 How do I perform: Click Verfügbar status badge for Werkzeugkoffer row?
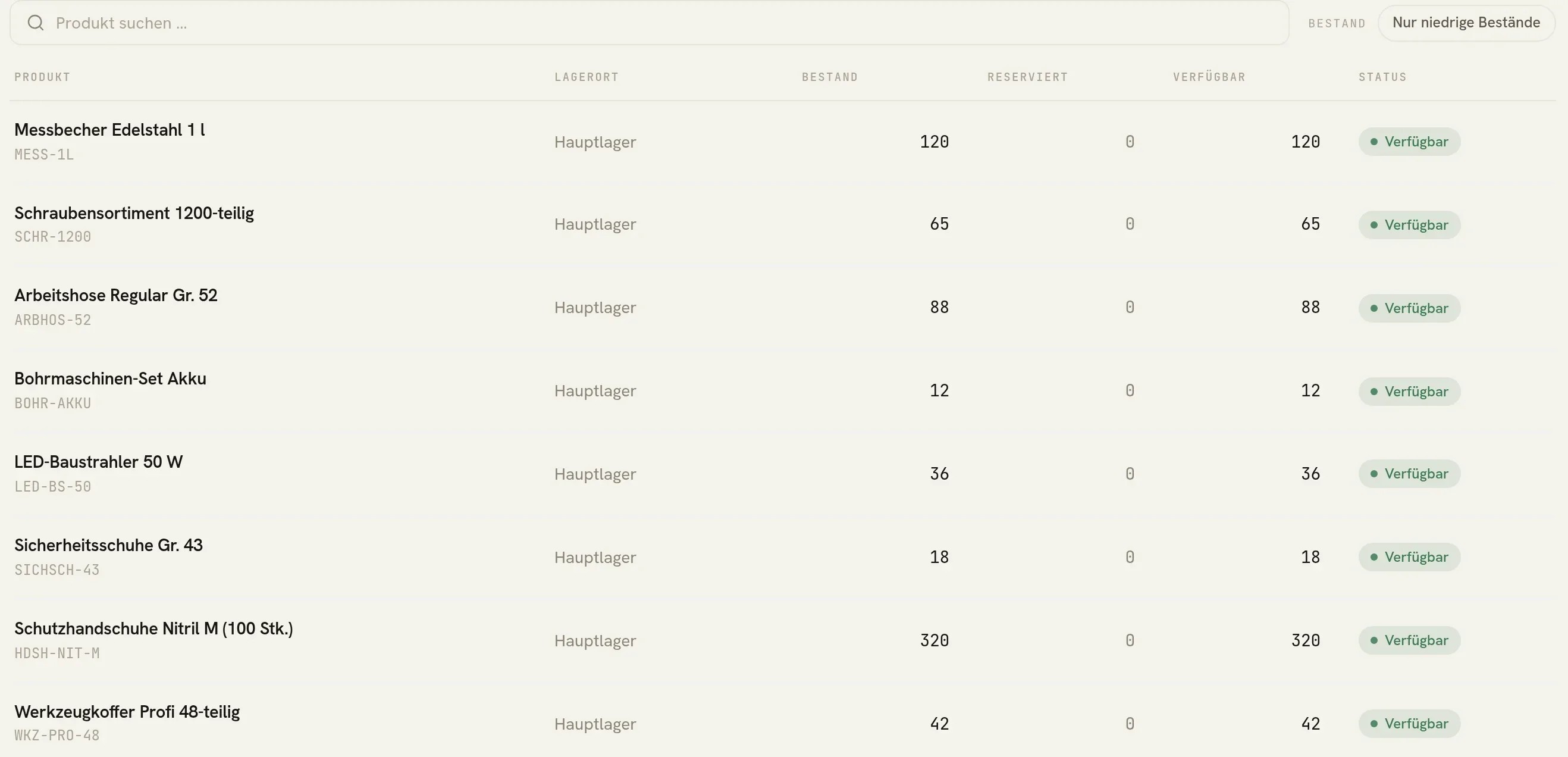coord(1409,724)
